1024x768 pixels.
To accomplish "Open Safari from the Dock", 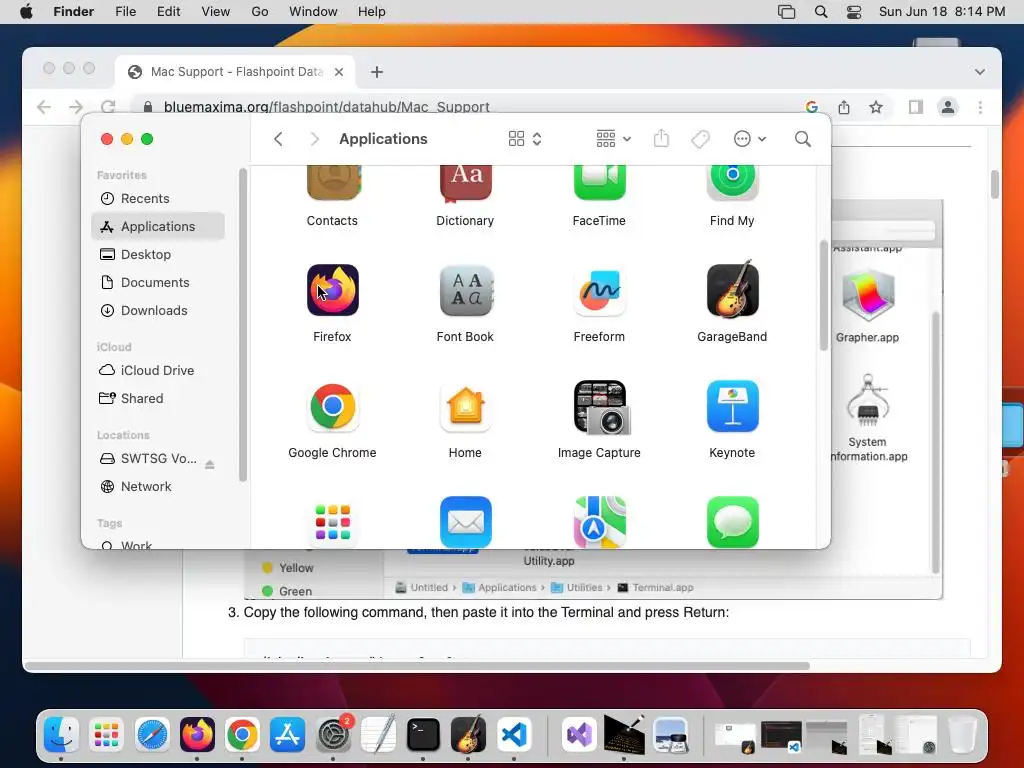I will (x=152, y=735).
